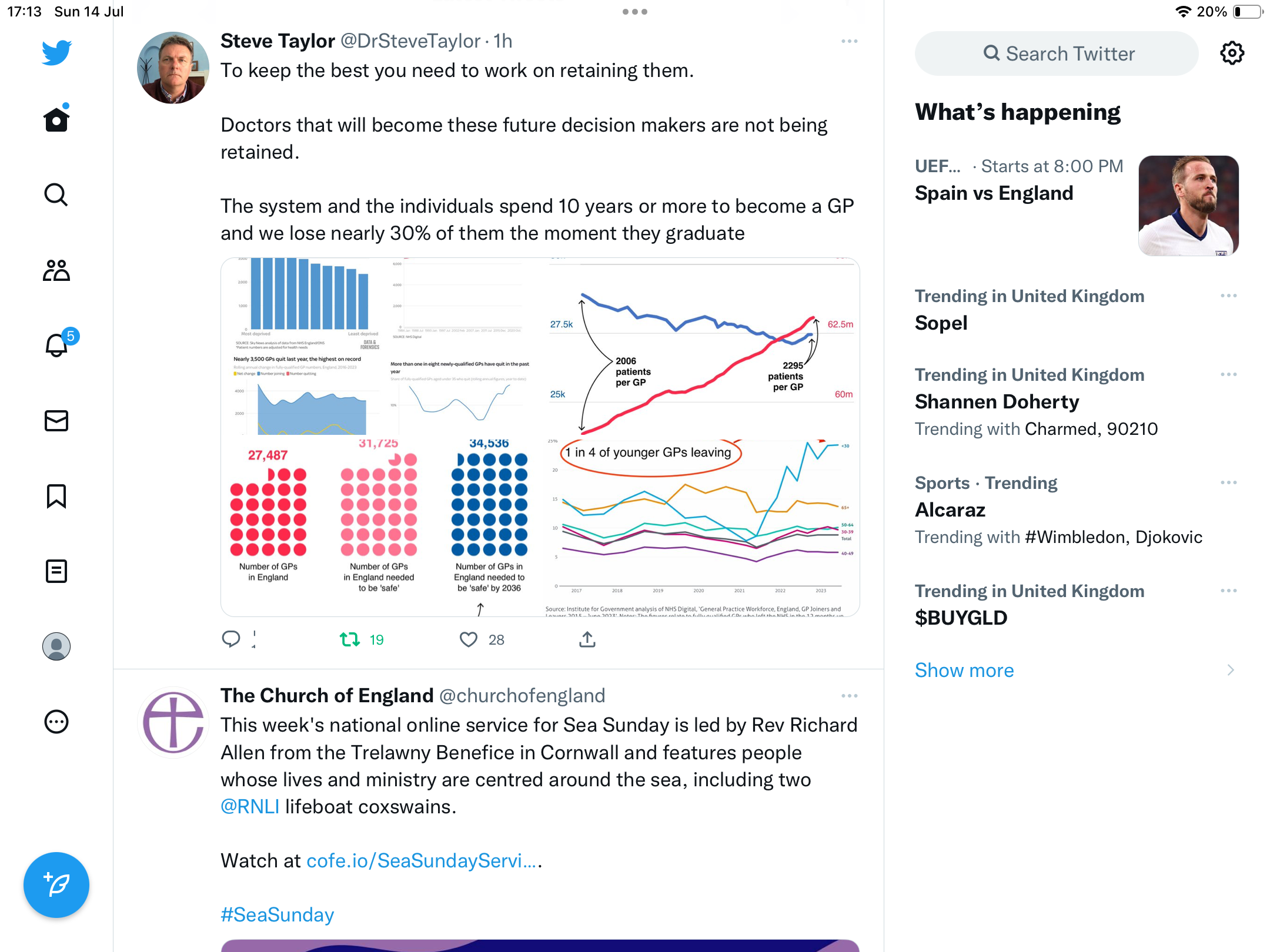Open the Profile avatar icon in sidebar
Screen dimensions: 1270x952
coord(56,646)
